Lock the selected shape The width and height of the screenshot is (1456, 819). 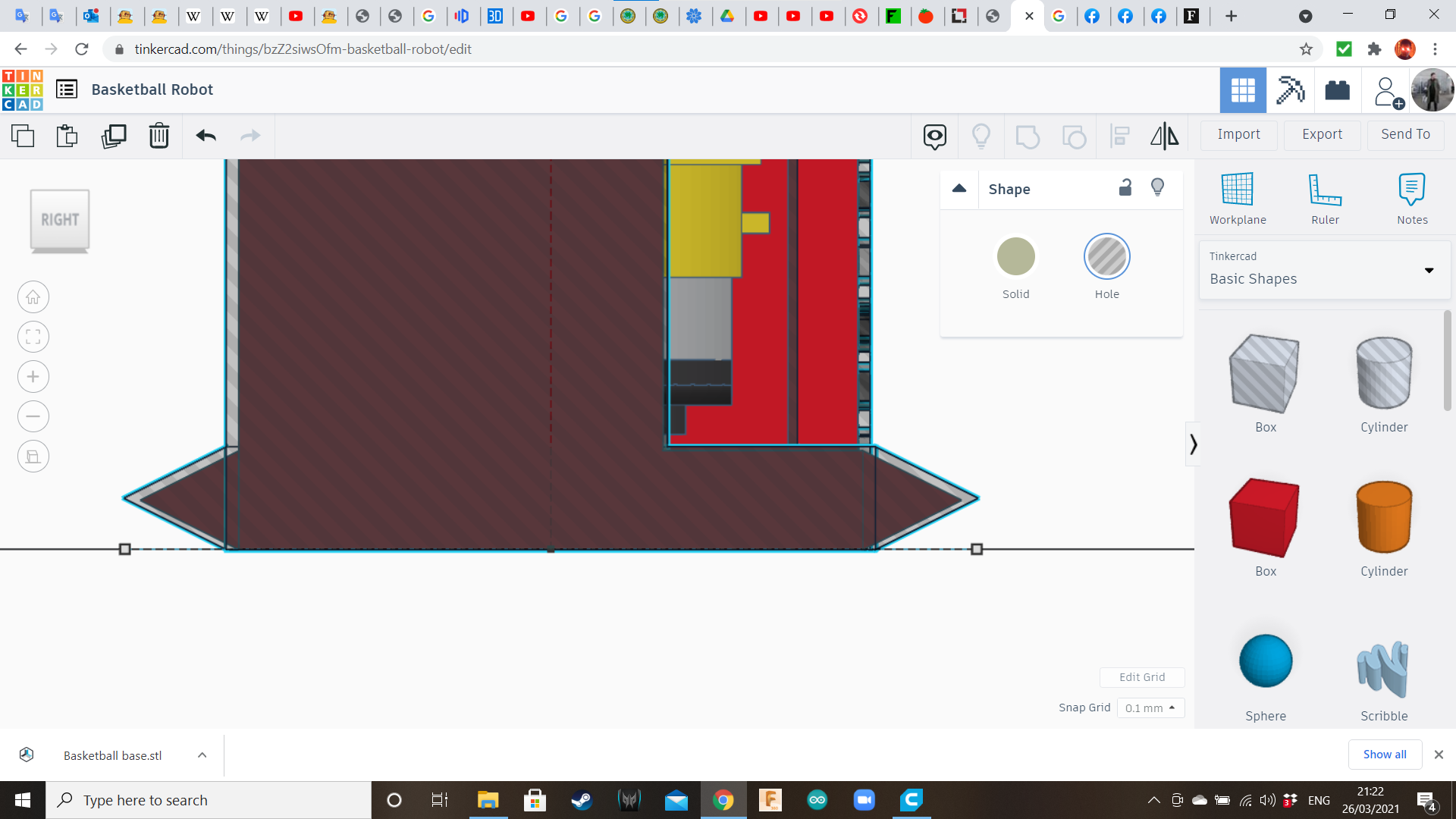pos(1125,187)
